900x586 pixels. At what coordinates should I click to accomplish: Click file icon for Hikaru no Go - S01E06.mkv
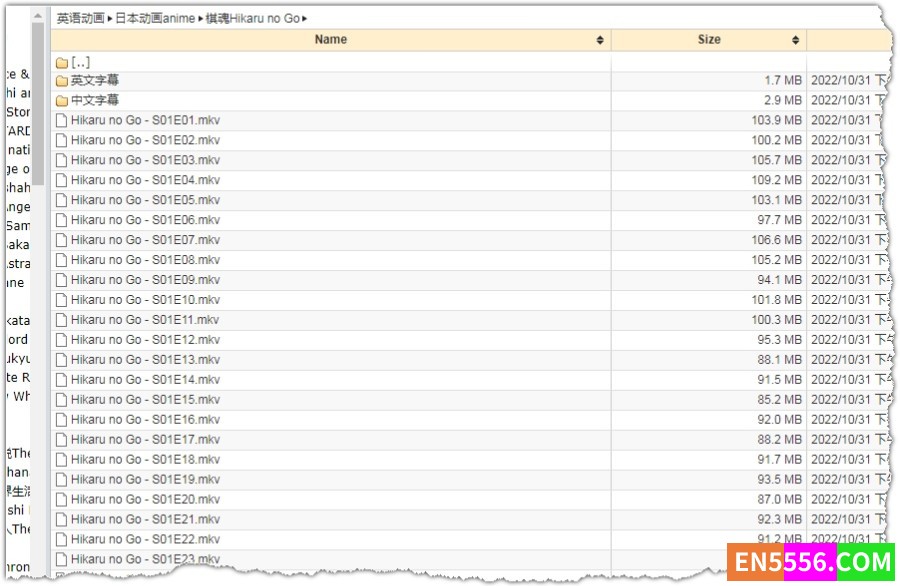61,220
